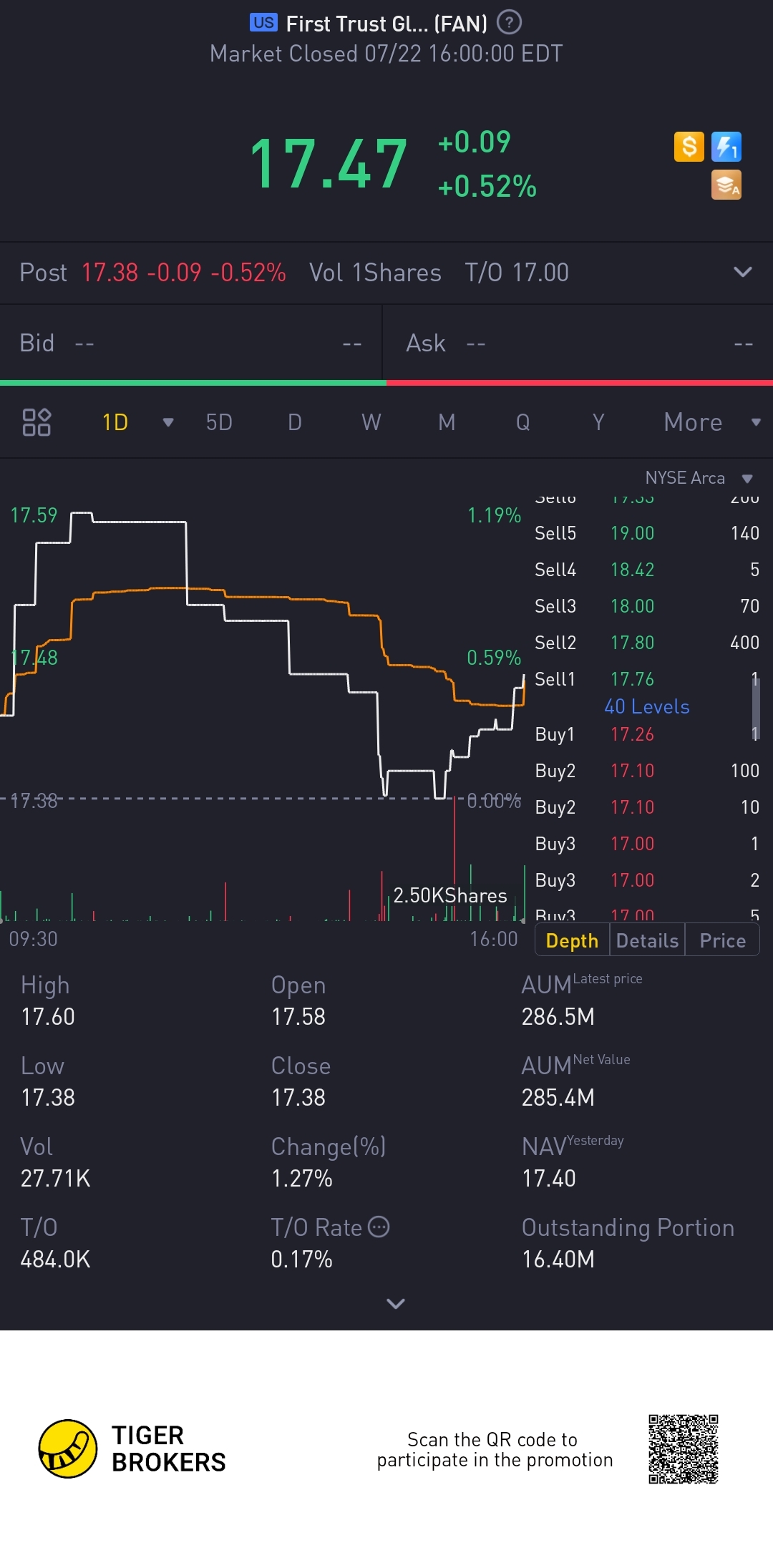Open the chart layout grid icon

click(37, 422)
